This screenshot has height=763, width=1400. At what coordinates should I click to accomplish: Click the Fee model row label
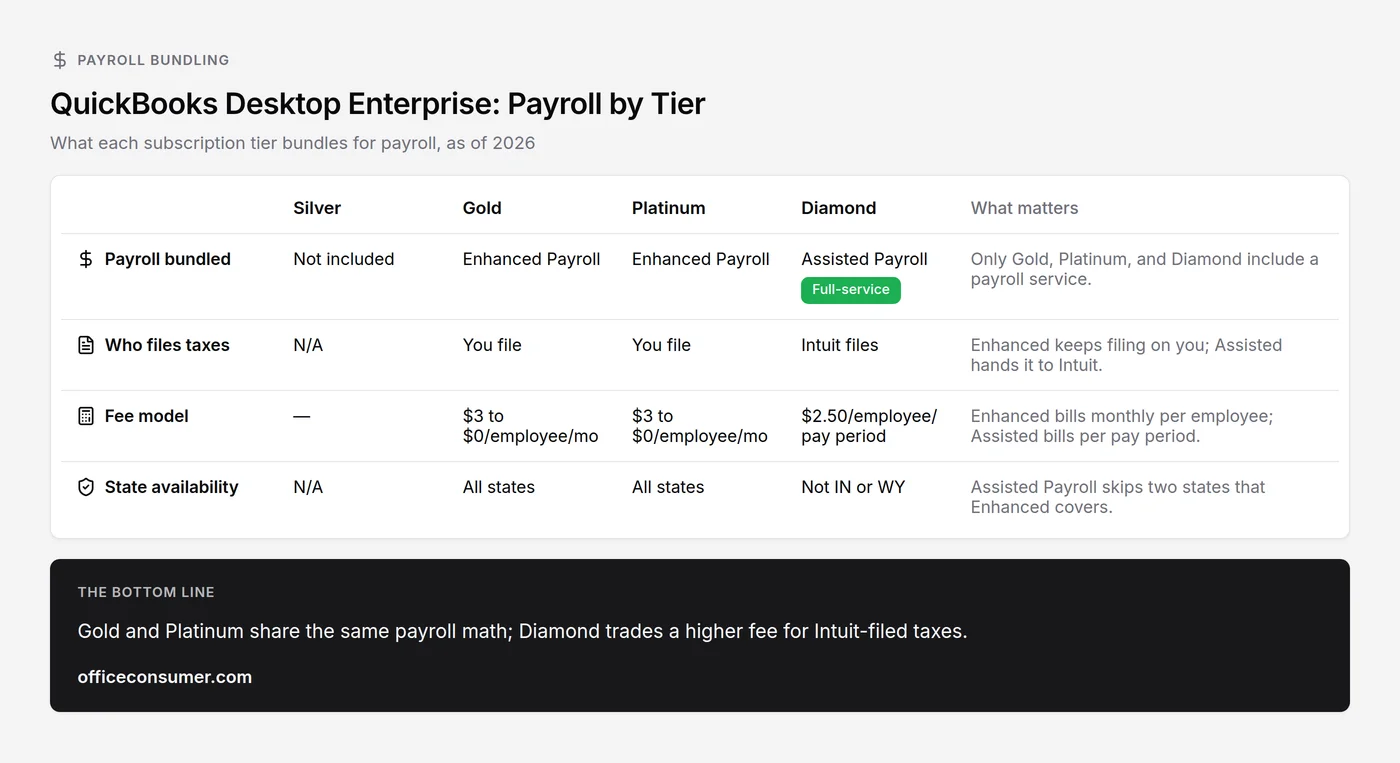(147, 416)
